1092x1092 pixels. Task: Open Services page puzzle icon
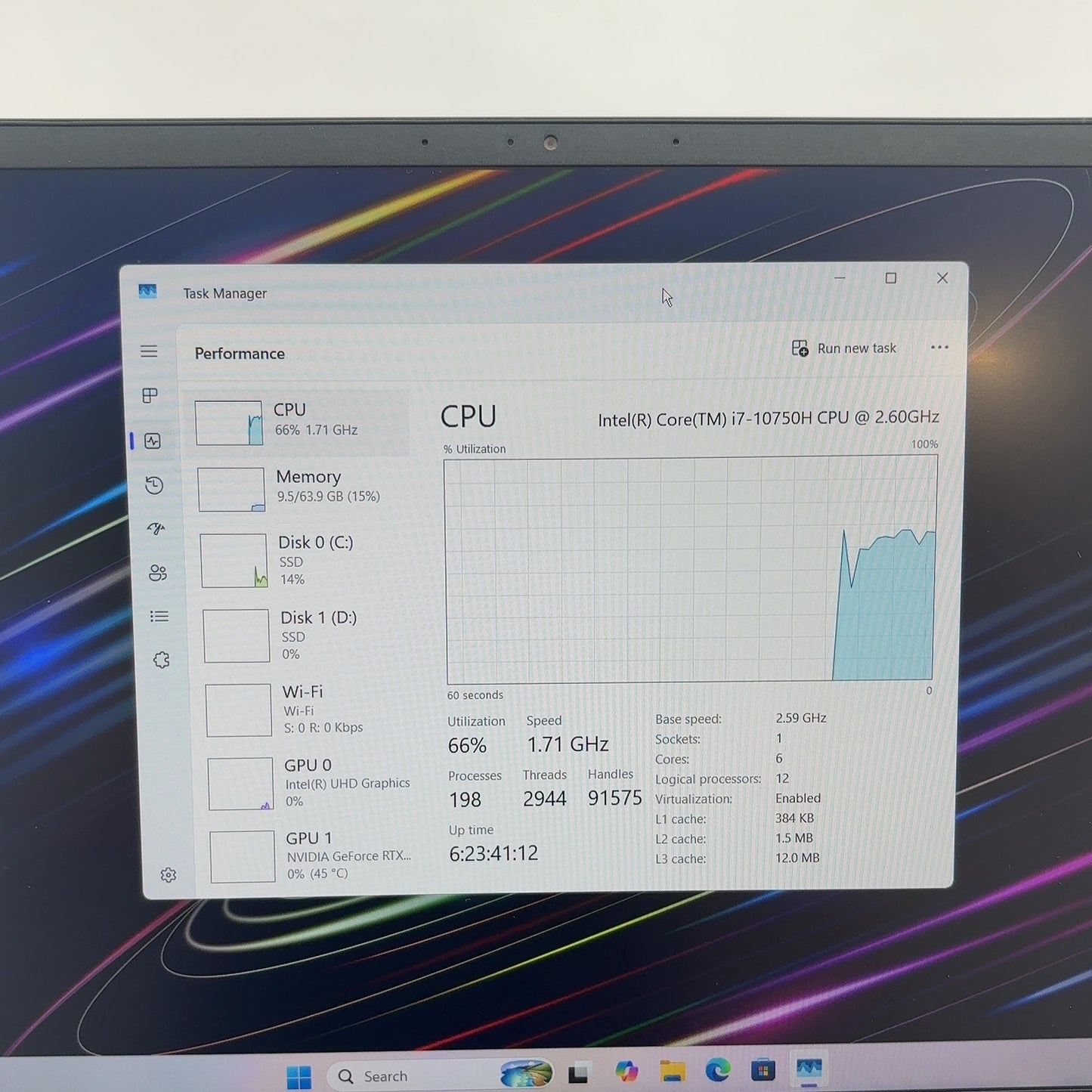tap(161, 660)
